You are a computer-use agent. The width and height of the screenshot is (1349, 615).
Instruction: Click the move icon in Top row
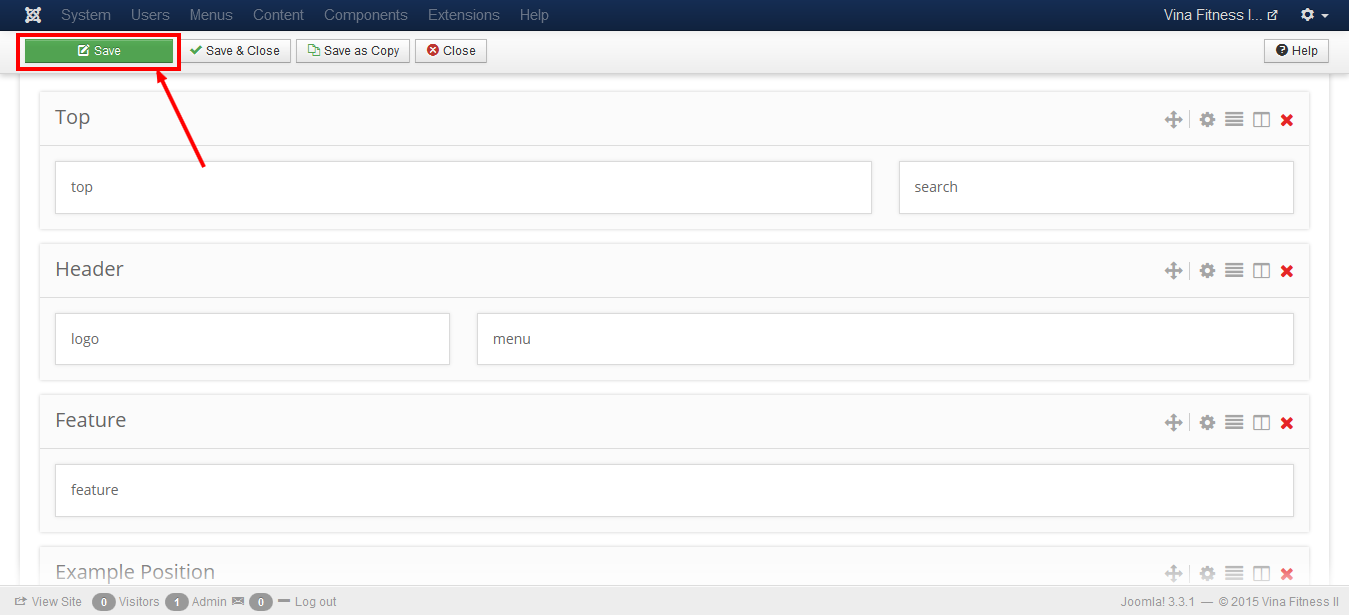1173,120
